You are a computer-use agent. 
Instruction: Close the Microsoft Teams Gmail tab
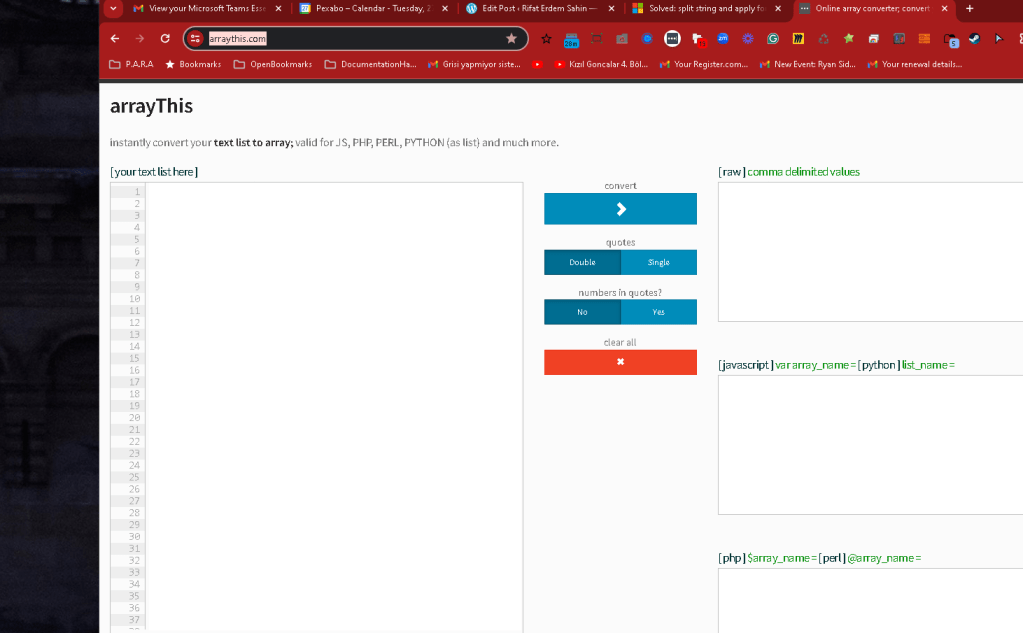tap(279, 8)
